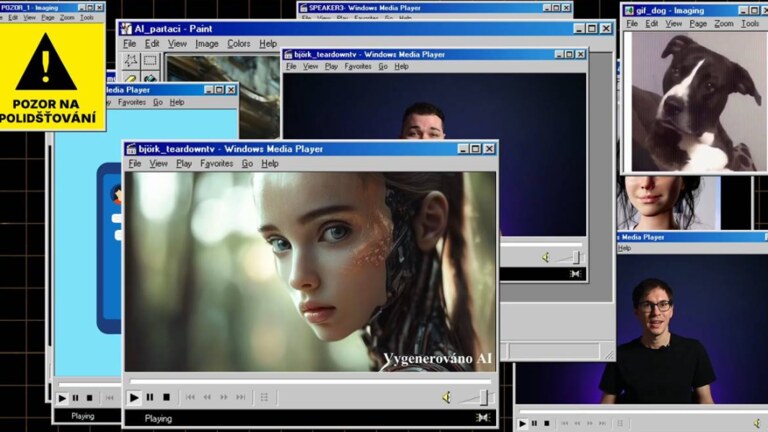
Task: Click Play in bottom-right media player
Action: click(x=522, y=423)
